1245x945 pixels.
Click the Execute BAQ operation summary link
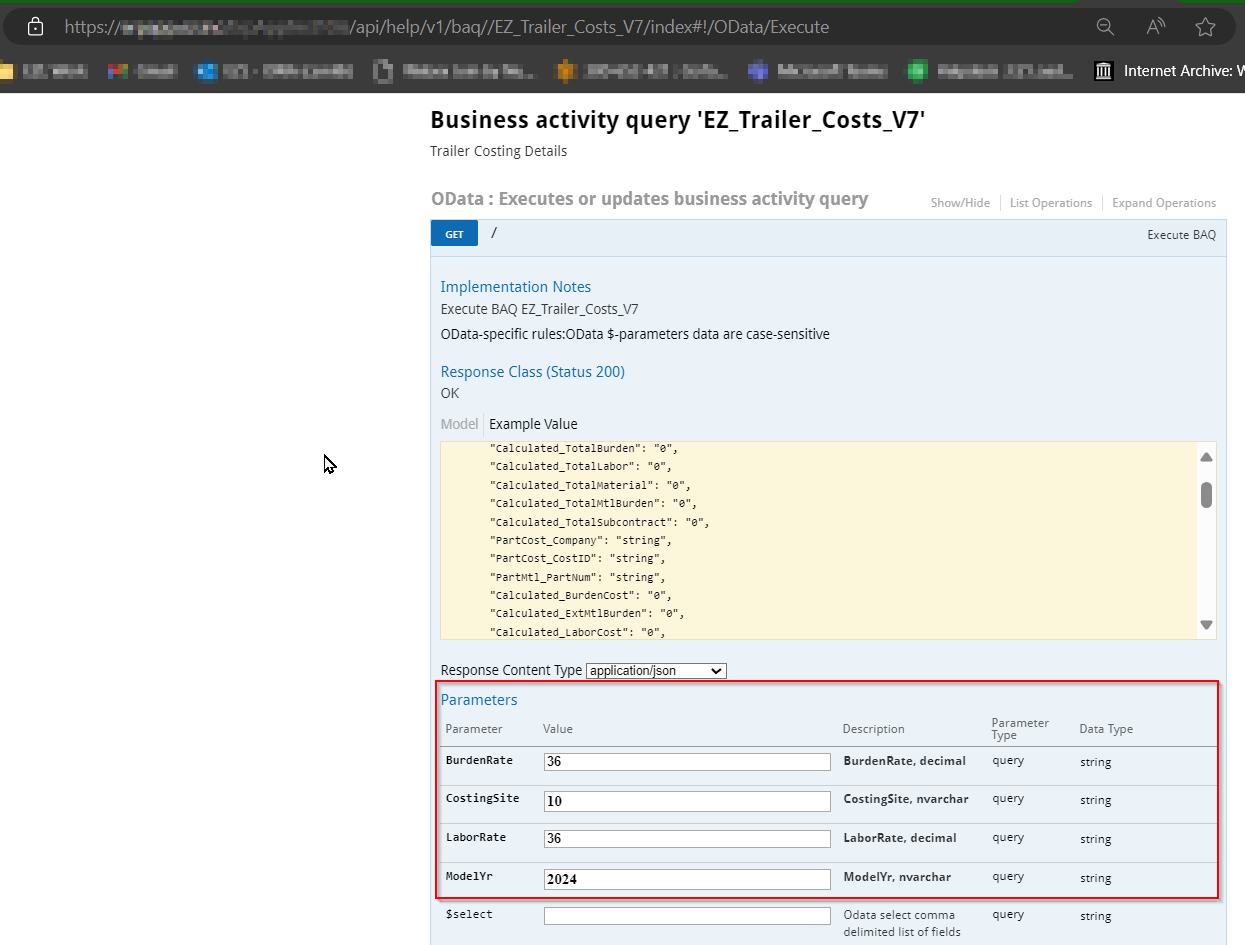click(x=1182, y=235)
